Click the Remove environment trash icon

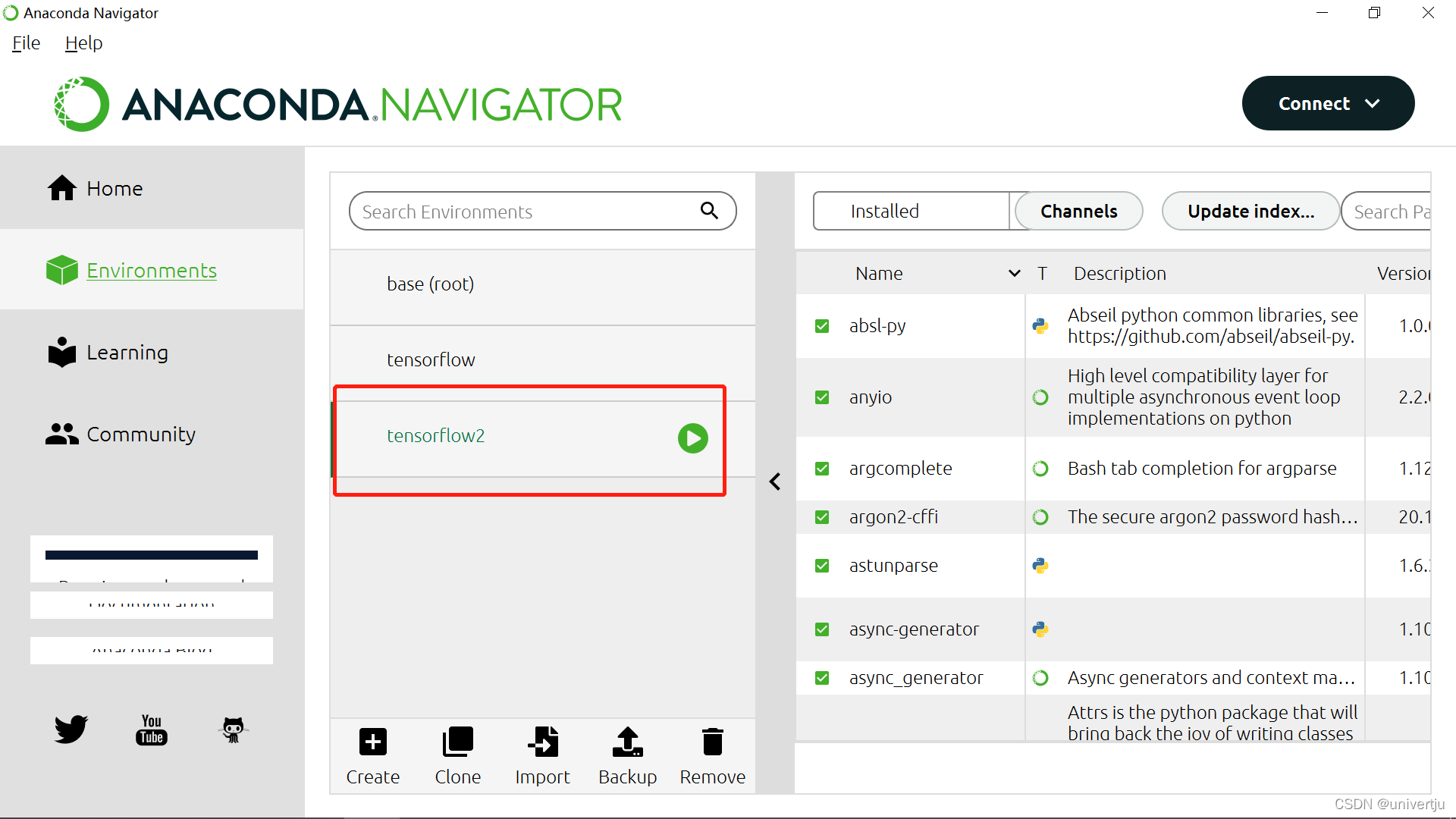click(x=712, y=742)
